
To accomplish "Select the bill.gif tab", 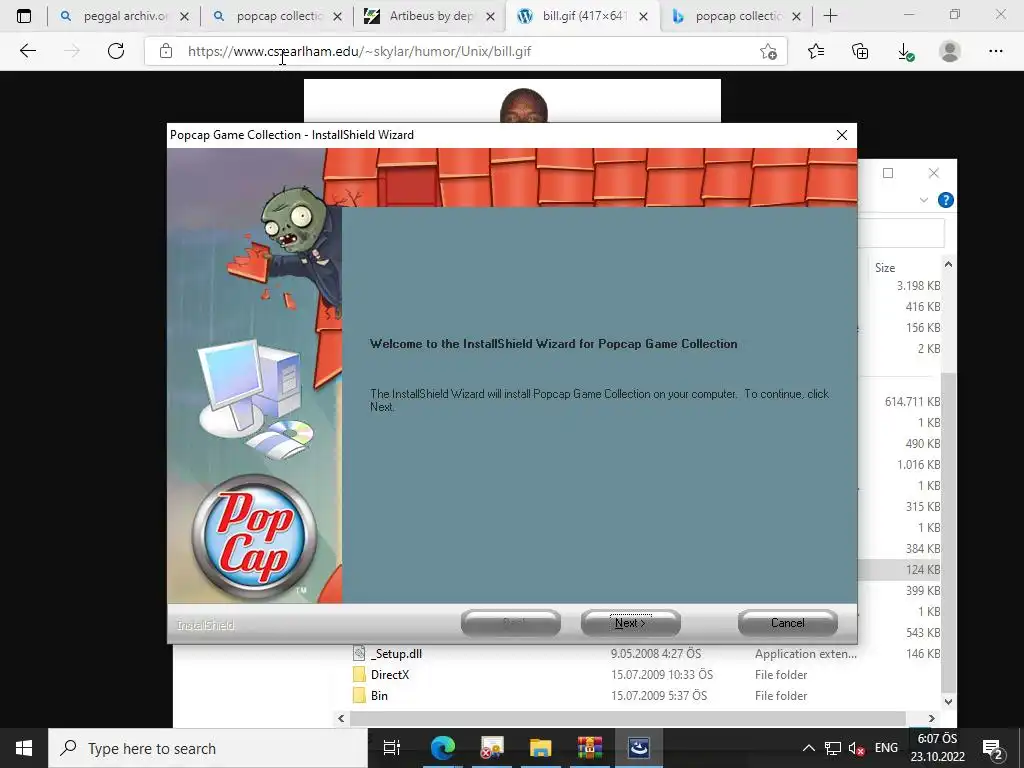I will pos(583,16).
